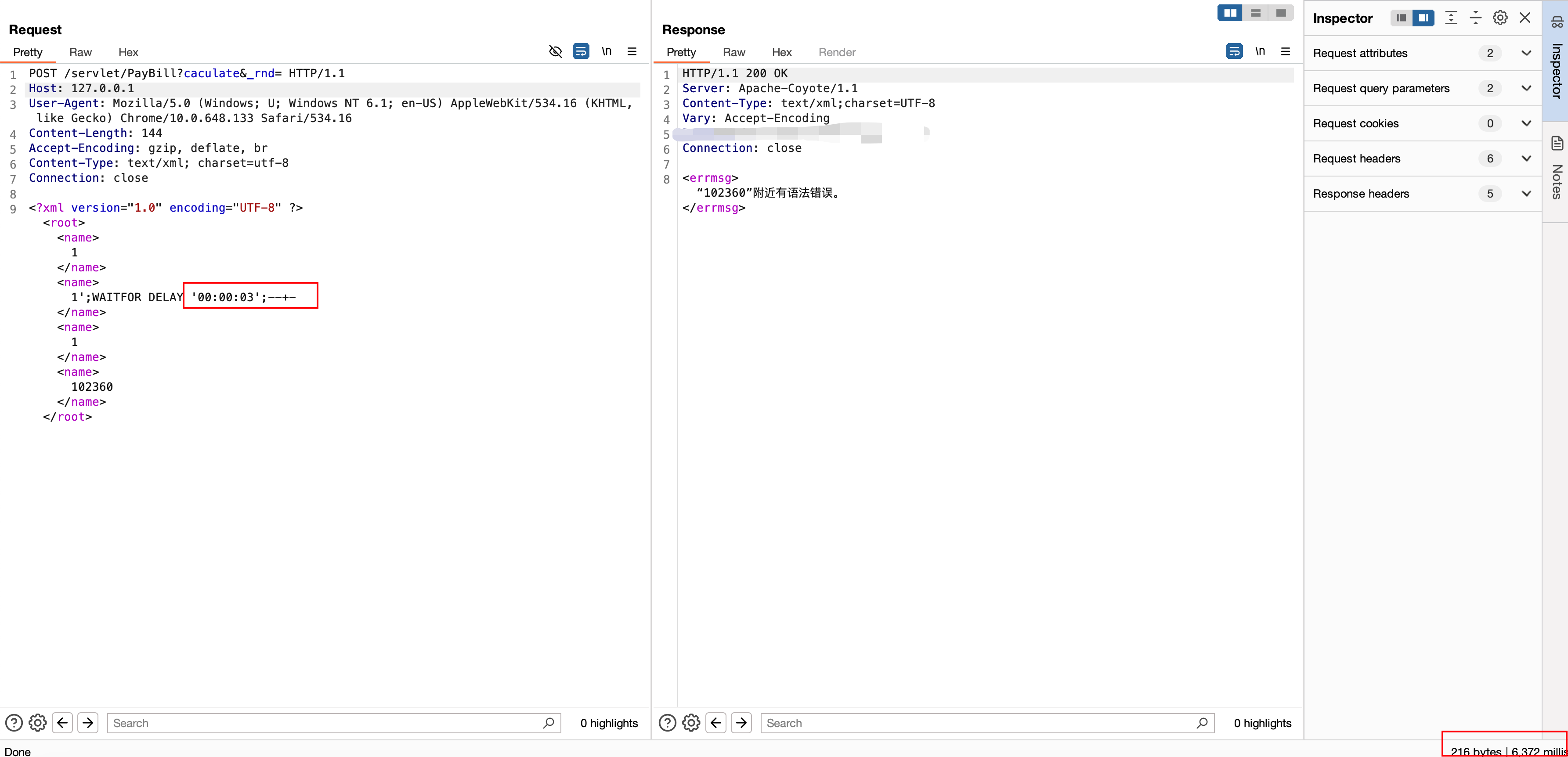The height and width of the screenshot is (757, 1568).
Task: Toggle newline display in Request panel
Action: (x=607, y=51)
